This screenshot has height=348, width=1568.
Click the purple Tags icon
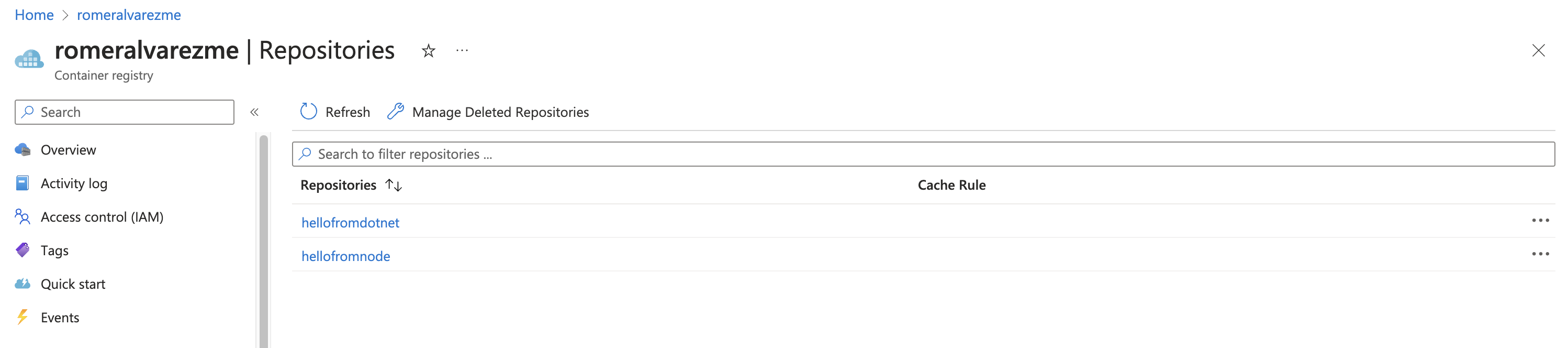[x=23, y=251]
